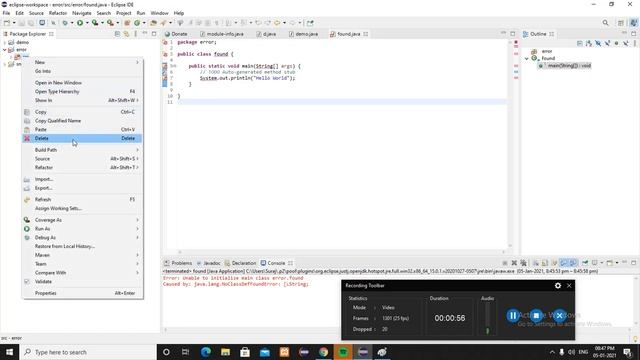Viewport: 640px width, 360px height.
Task: Switch to the demo.java editor tab
Action: (x=303, y=34)
